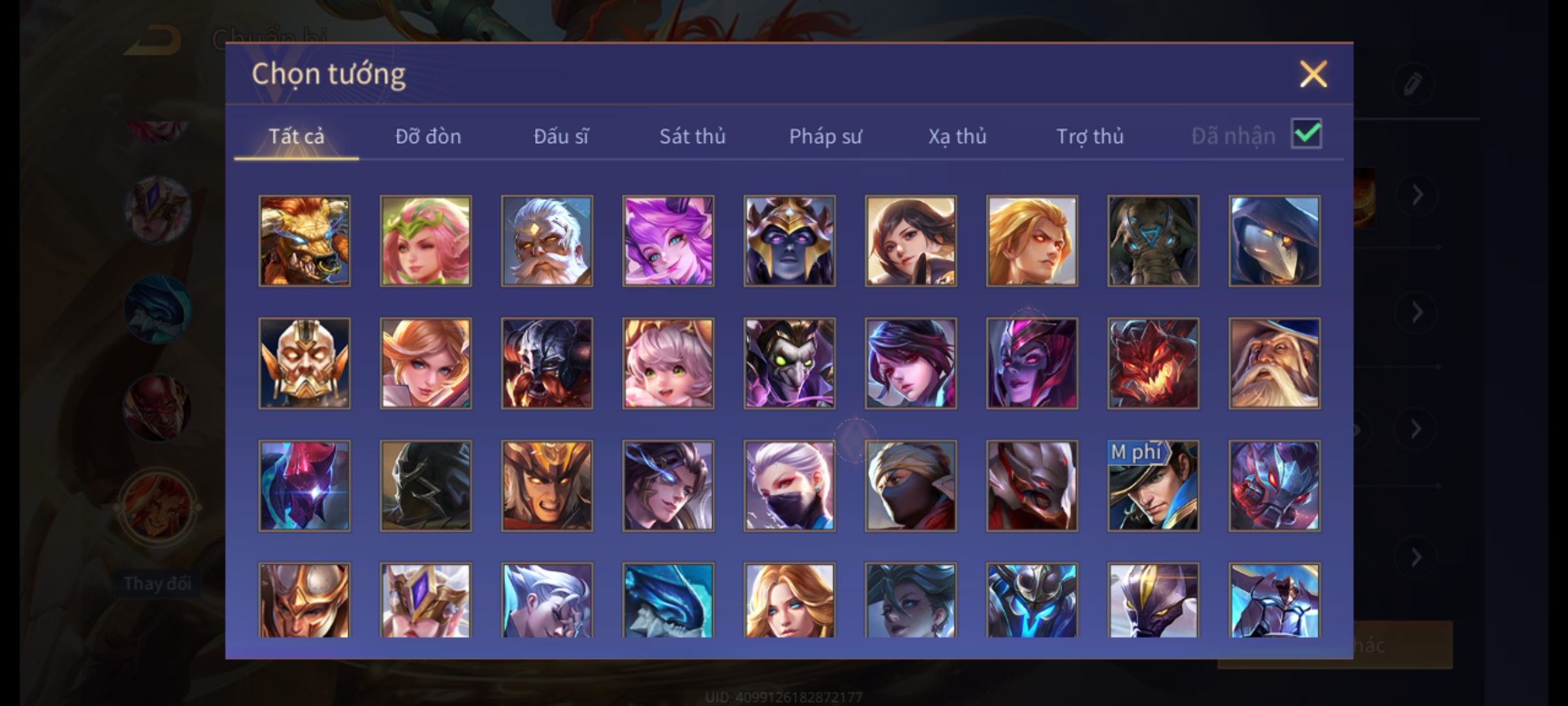This screenshot has width=1568, height=706.
Task: Choose the red lava demon hero
Action: coord(1153,363)
